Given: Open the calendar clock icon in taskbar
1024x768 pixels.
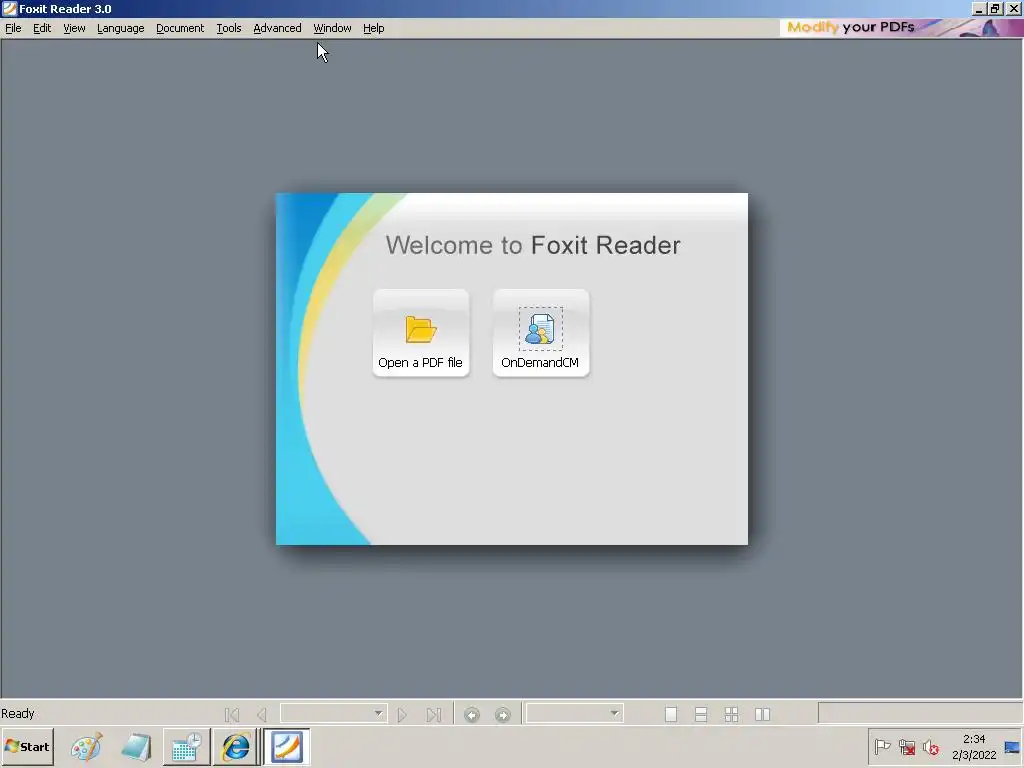Looking at the screenshot, I should point(187,747).
